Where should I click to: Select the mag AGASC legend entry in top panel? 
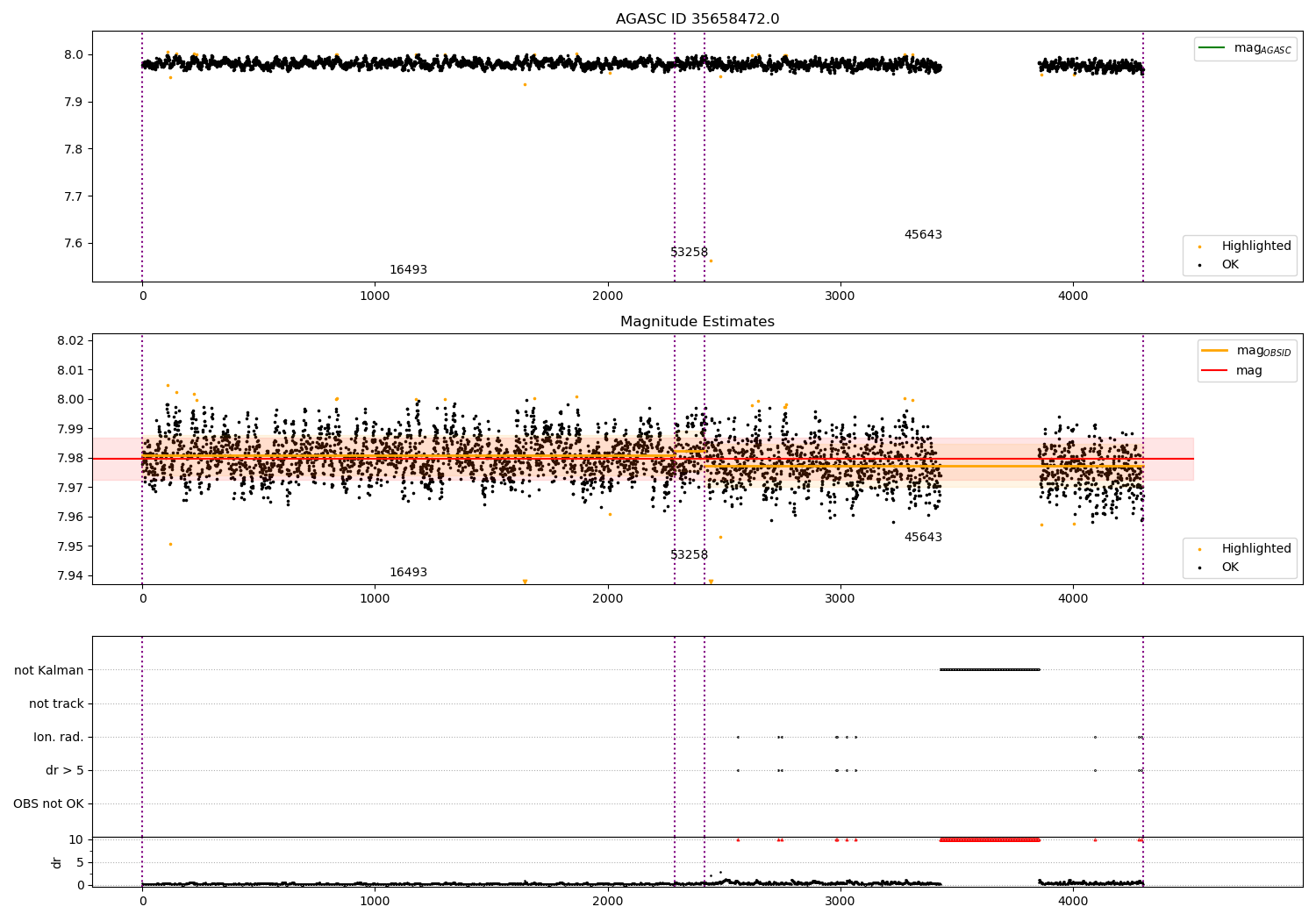tap(1245, 48)
